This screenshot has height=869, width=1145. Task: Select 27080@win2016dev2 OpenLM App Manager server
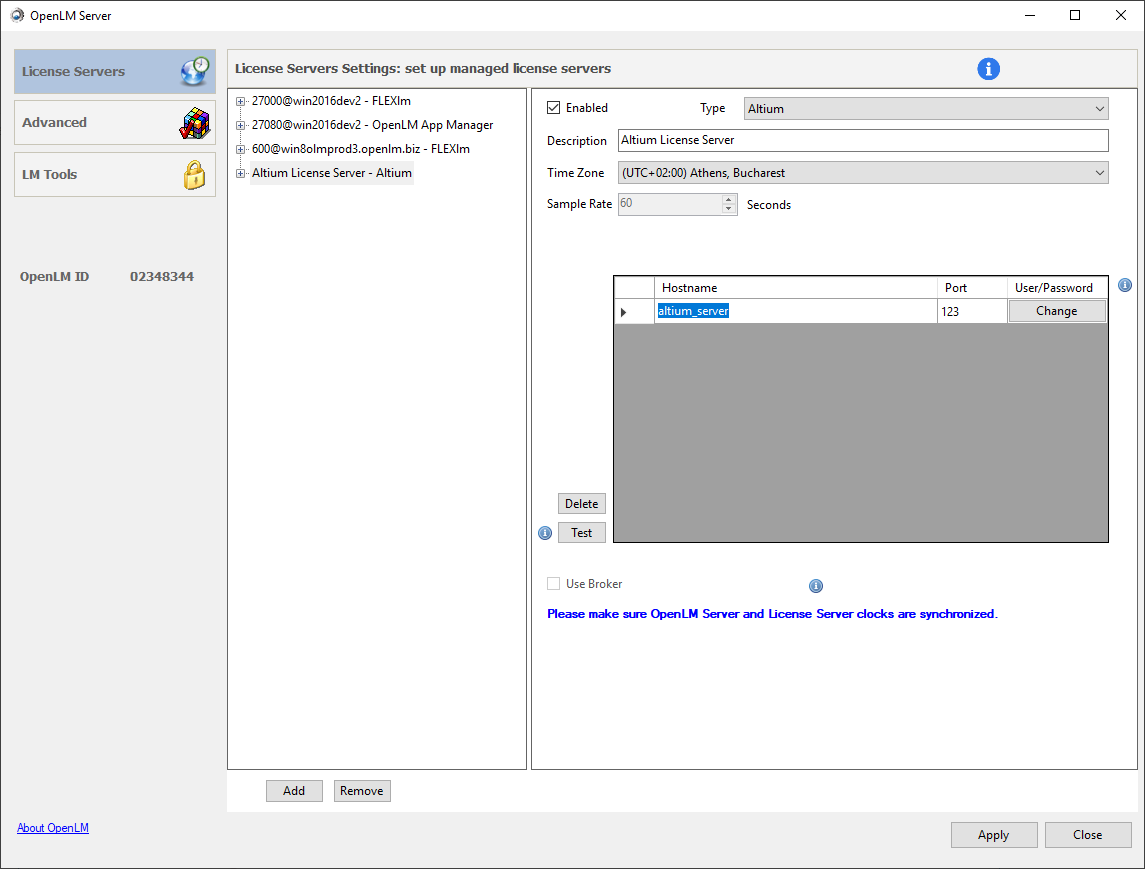tap(372, 125)
